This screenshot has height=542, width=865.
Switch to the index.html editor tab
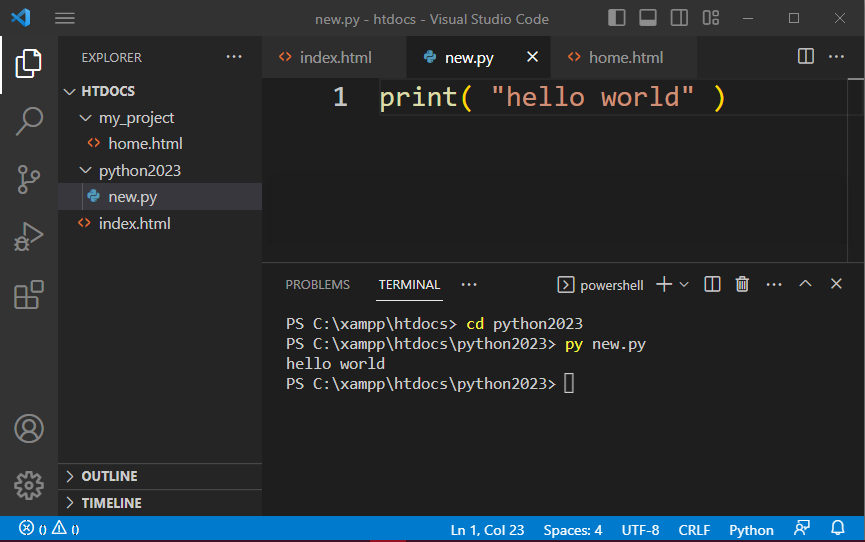point(335,57)
